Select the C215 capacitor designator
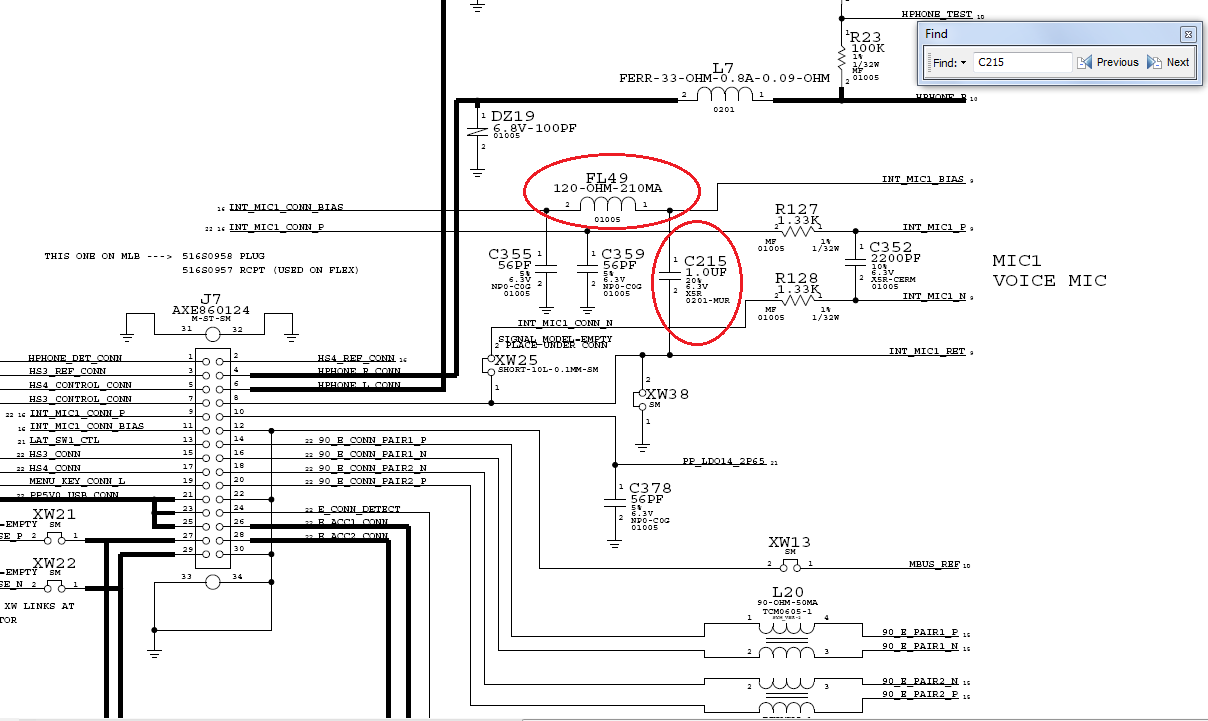The image size is (1208, 721). [704, 259]
